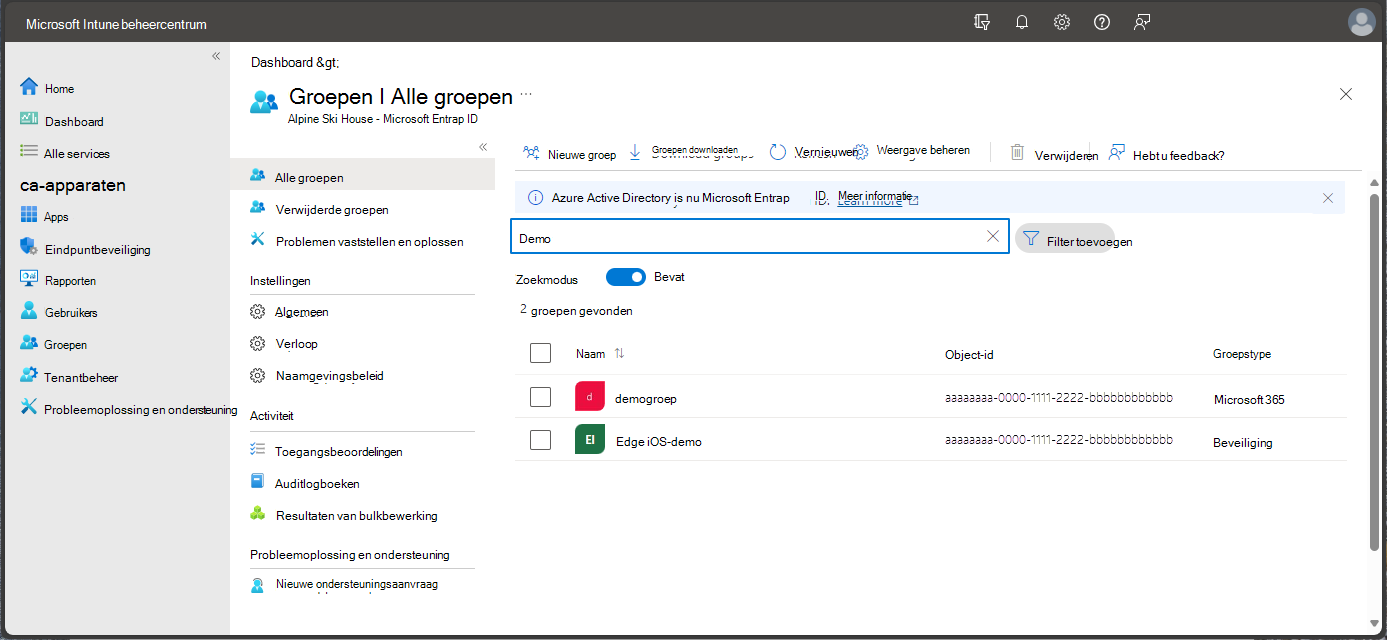Open the Meer informatie link
The height and width of the screenshot is (640, 1387).
pyautogui.click(x=877, y=198)
